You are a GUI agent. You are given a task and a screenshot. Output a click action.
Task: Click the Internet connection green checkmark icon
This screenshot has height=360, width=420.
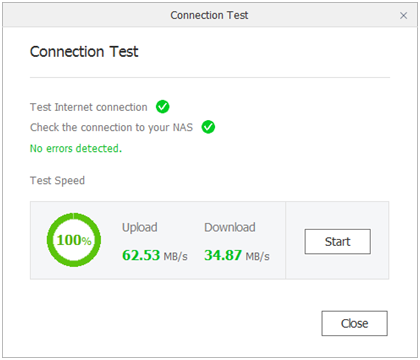[163, 107]
